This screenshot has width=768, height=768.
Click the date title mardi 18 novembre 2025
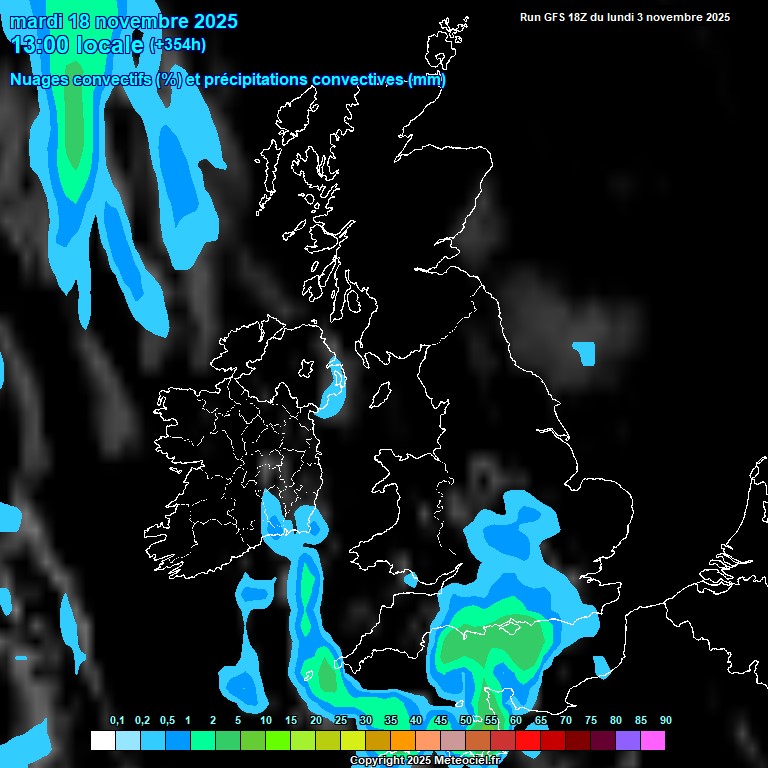click(x=124, y=21)
